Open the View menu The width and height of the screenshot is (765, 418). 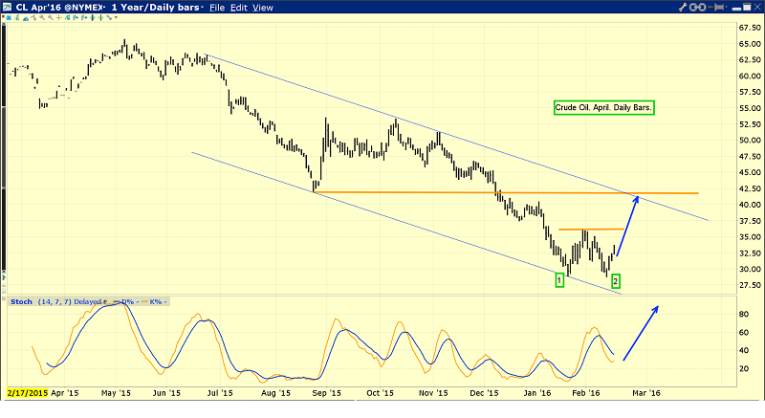(x=263, y=7)
